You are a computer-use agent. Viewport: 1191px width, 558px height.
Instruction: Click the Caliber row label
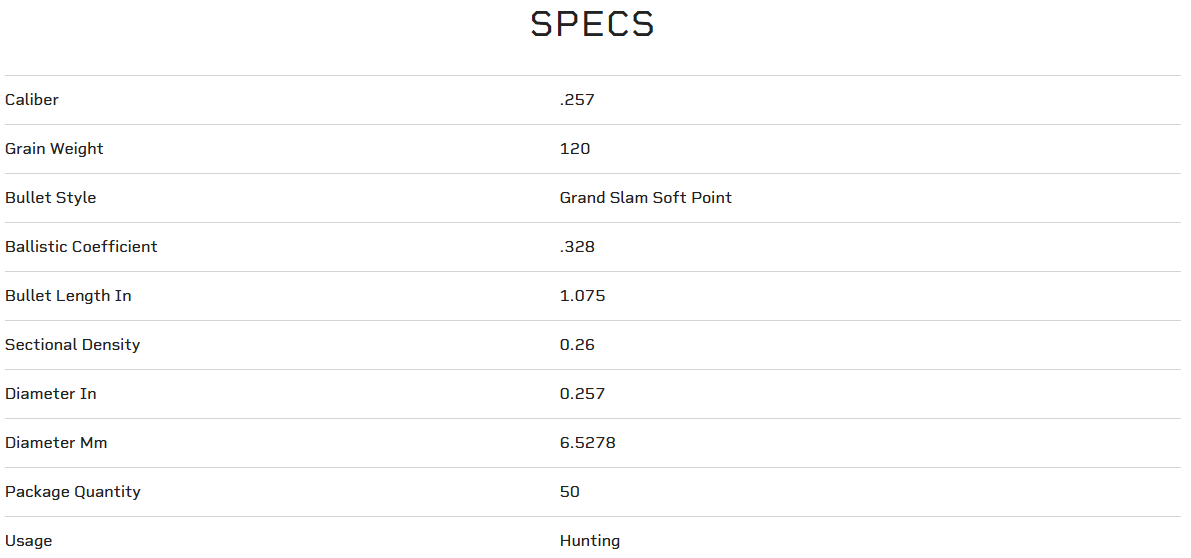click(x=32, y=100)
